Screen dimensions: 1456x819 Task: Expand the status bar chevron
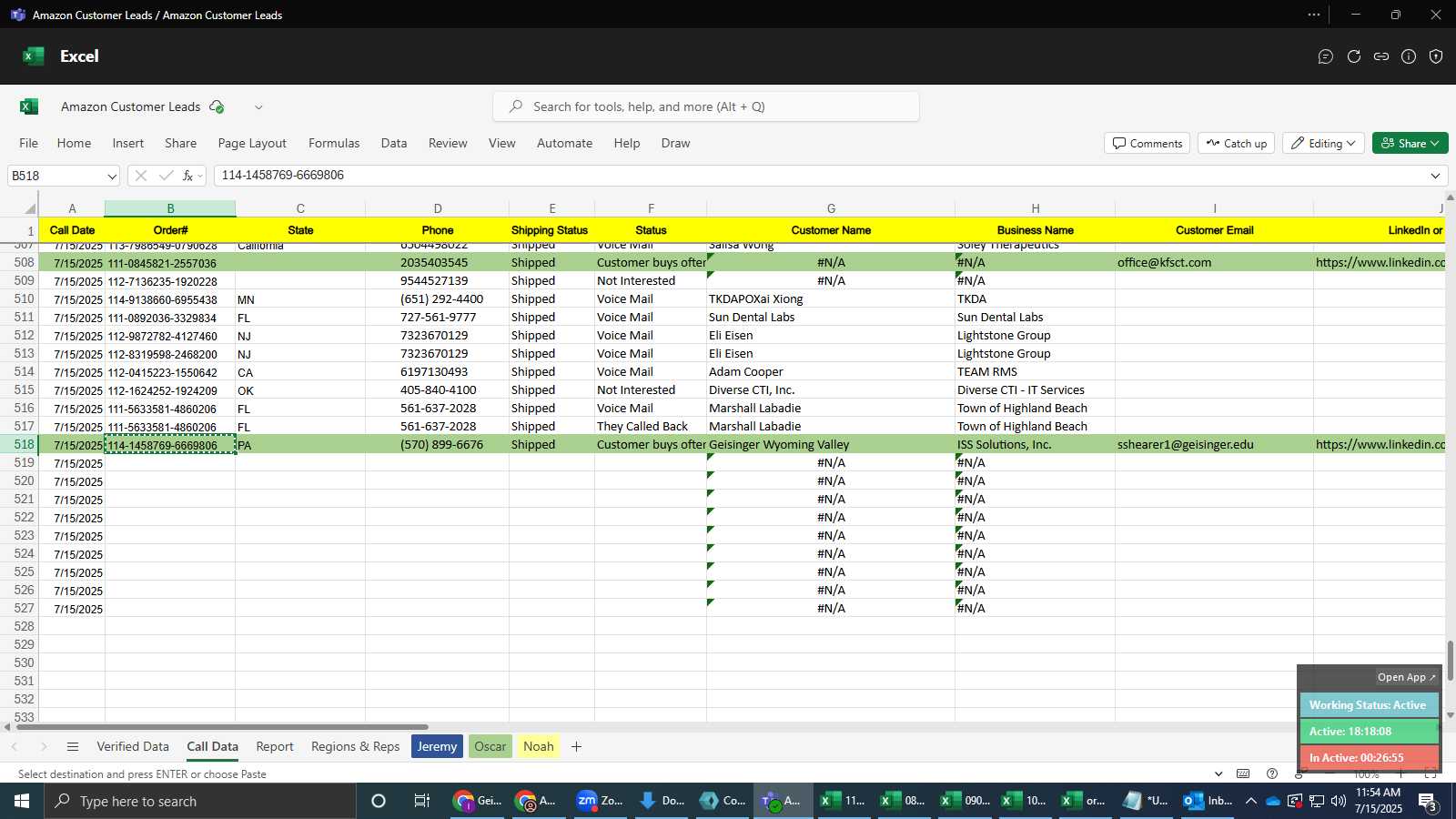click(1218, 774)
